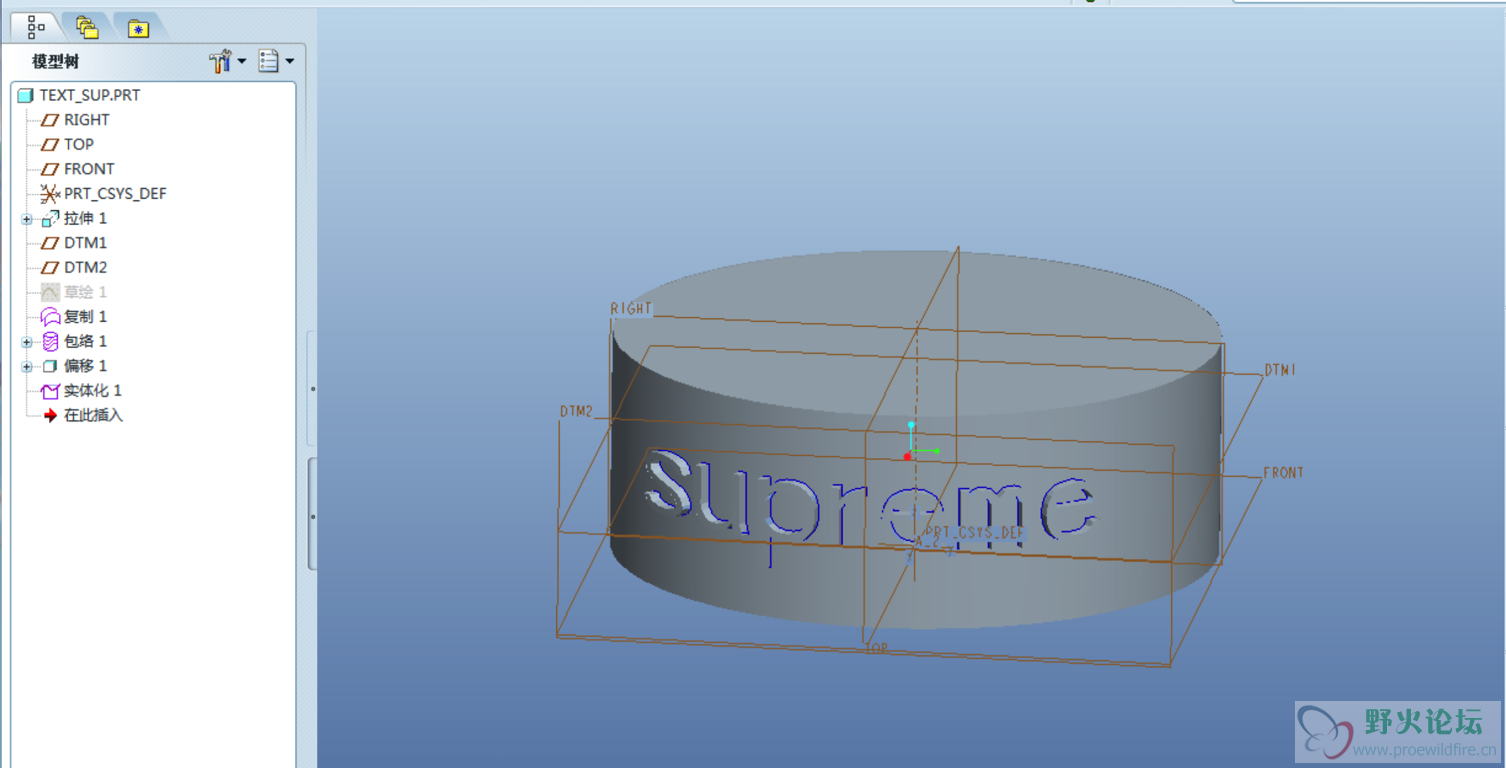The image size is (1506, 768).
Task: Expand the 拉伸 1 feature node
Action: (x=27, y=219)
